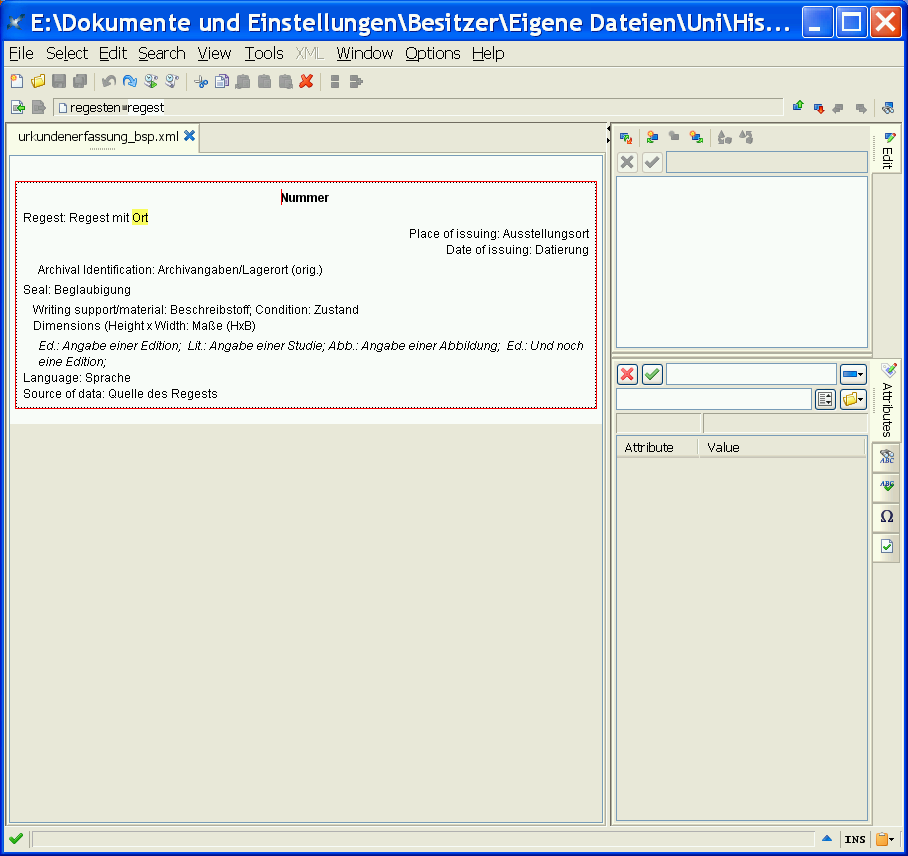Click green checkmark in Attributes panel
The height and width of the screenshot is (856, 908).
click(x=652, y=375)
